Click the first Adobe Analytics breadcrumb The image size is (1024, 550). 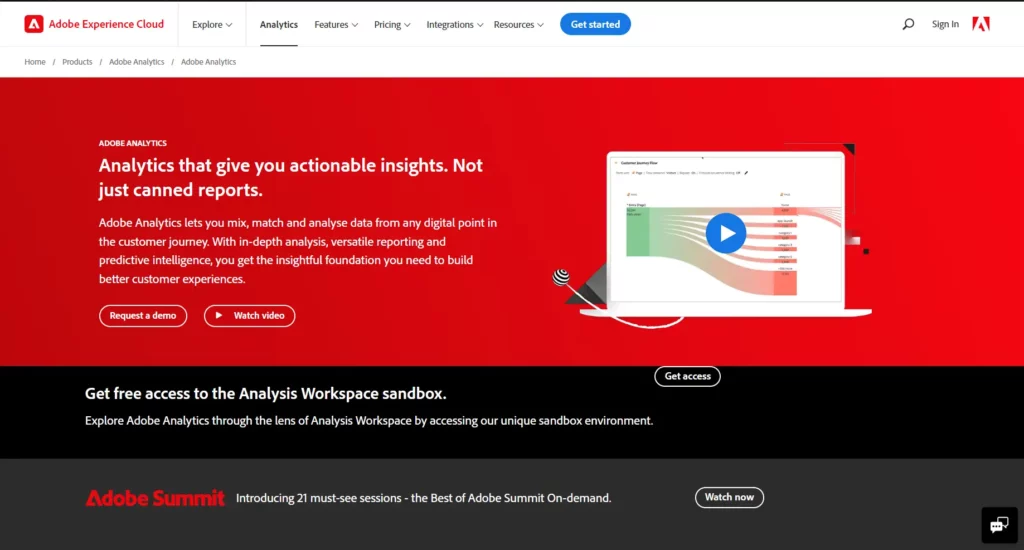(136, 62)
